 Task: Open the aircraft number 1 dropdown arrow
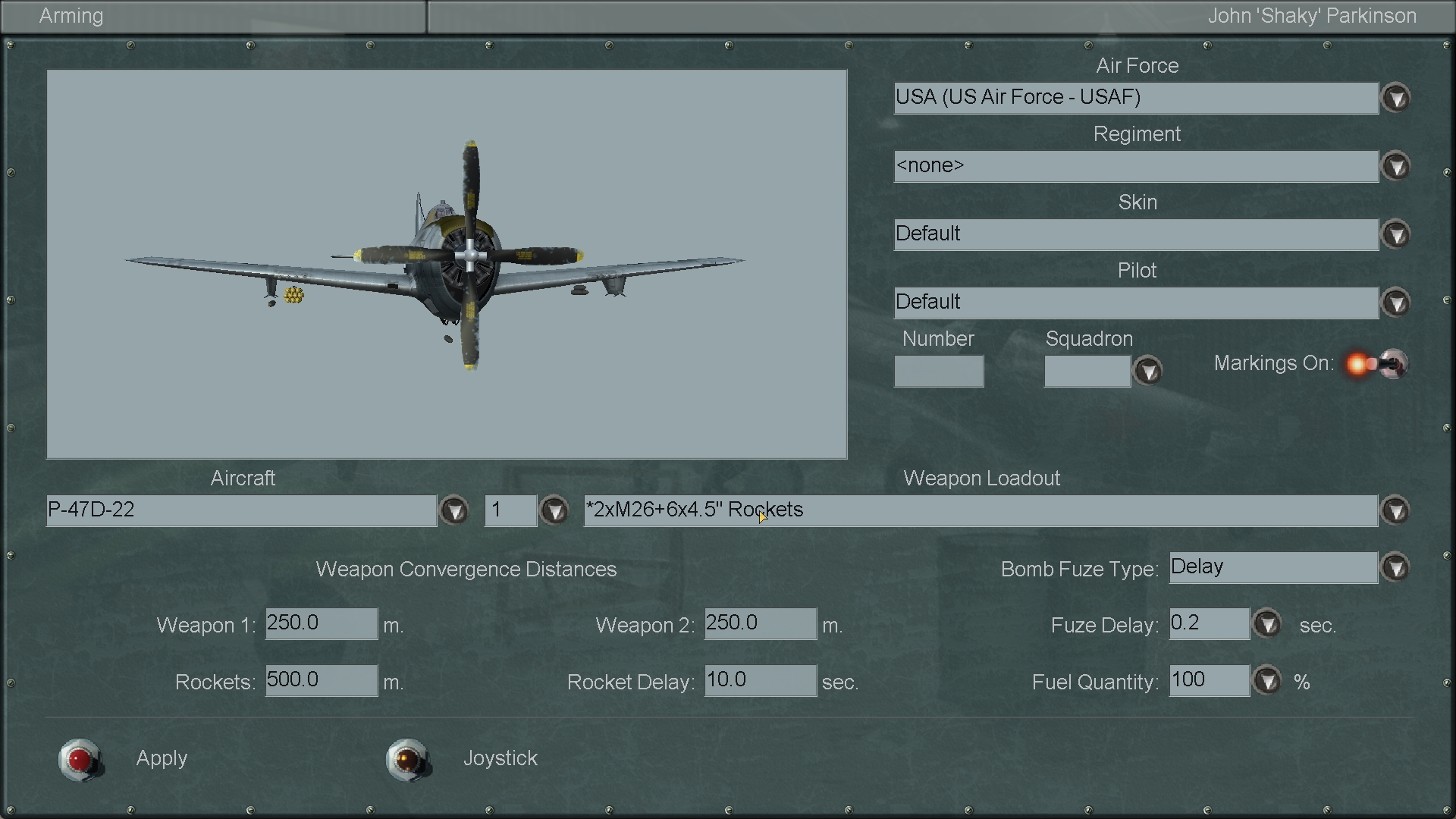point(554,511)
